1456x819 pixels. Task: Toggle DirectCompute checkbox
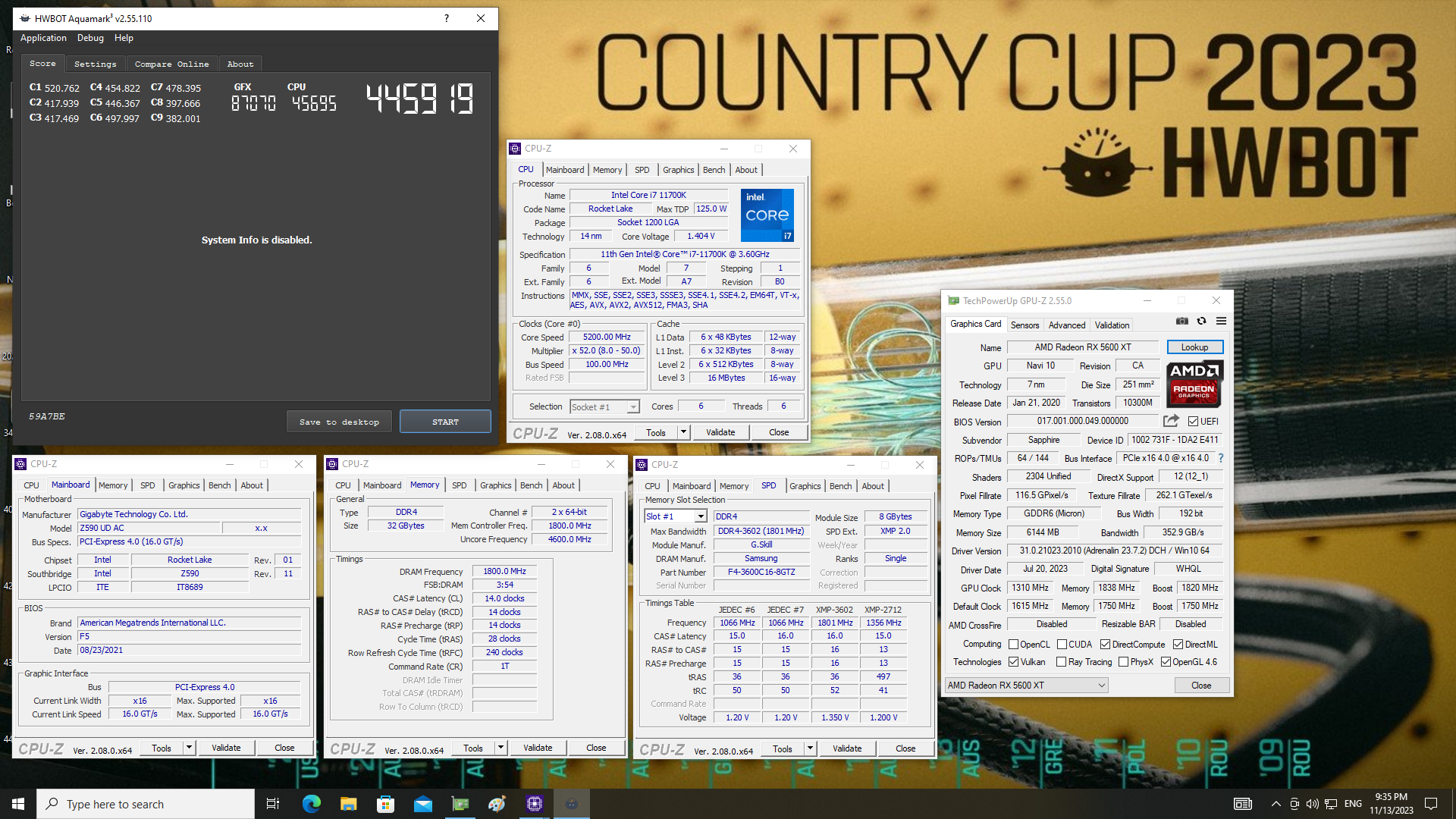(x=1105, y=645)
